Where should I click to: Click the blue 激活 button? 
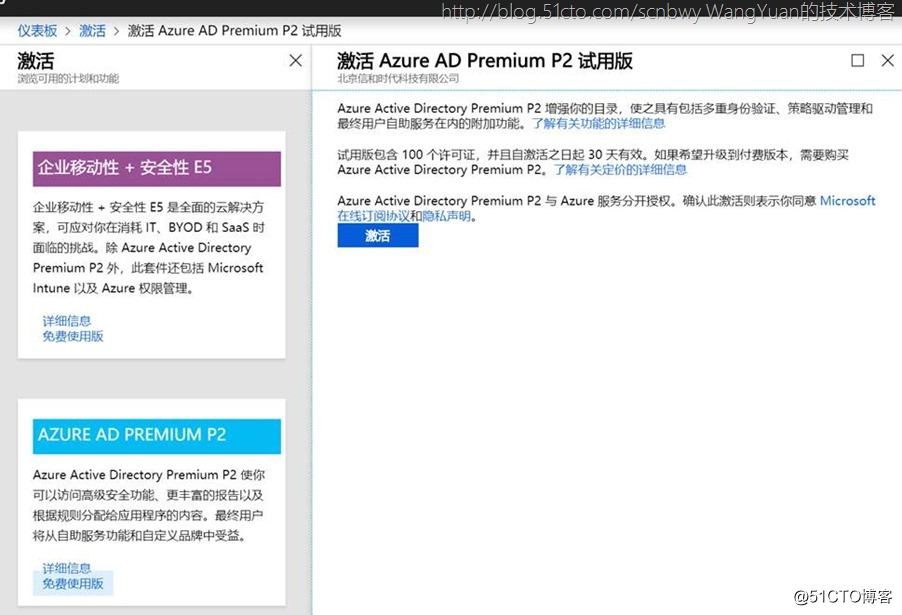click(x=377, y=235)
